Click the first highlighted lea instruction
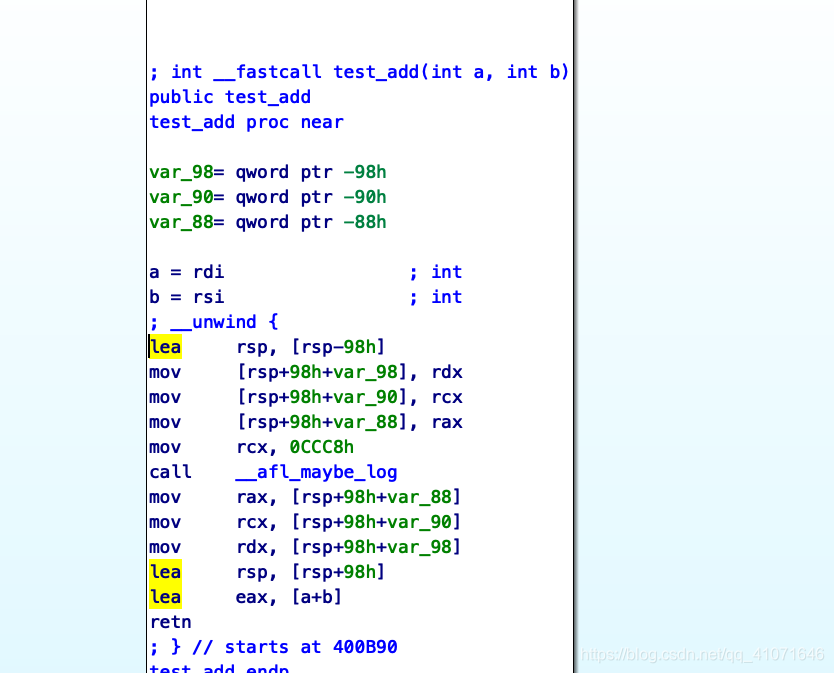 [x=164, y=346]
